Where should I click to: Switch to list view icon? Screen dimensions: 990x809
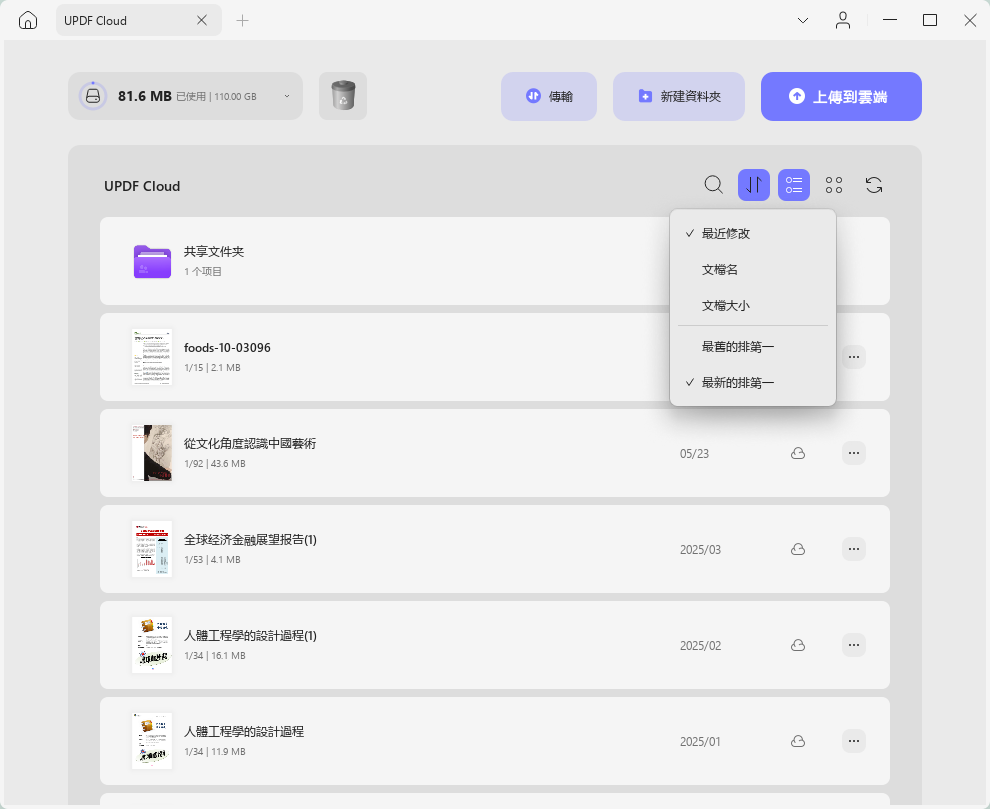click(794, 185)
